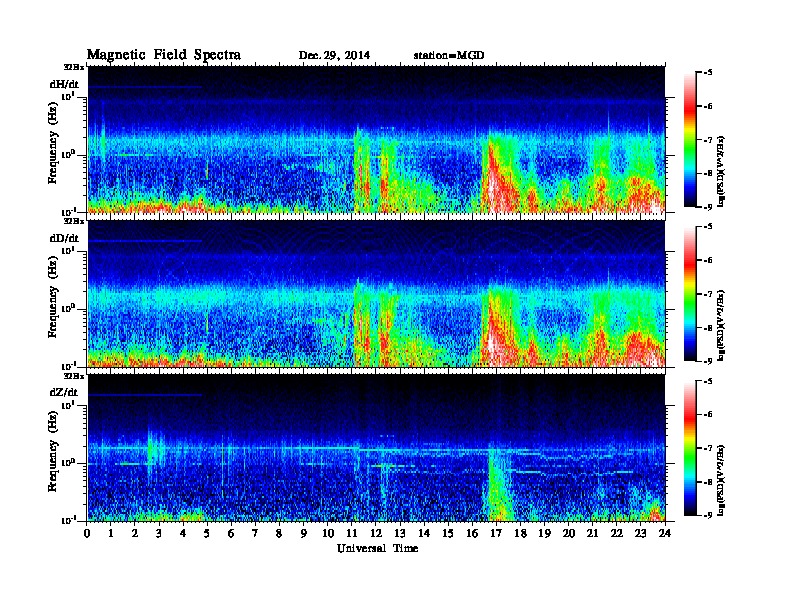The width and height of the screenshot is (792, 612).
Task: Click hour "3" on the Universal Time axis
Action: coord(160,534)
